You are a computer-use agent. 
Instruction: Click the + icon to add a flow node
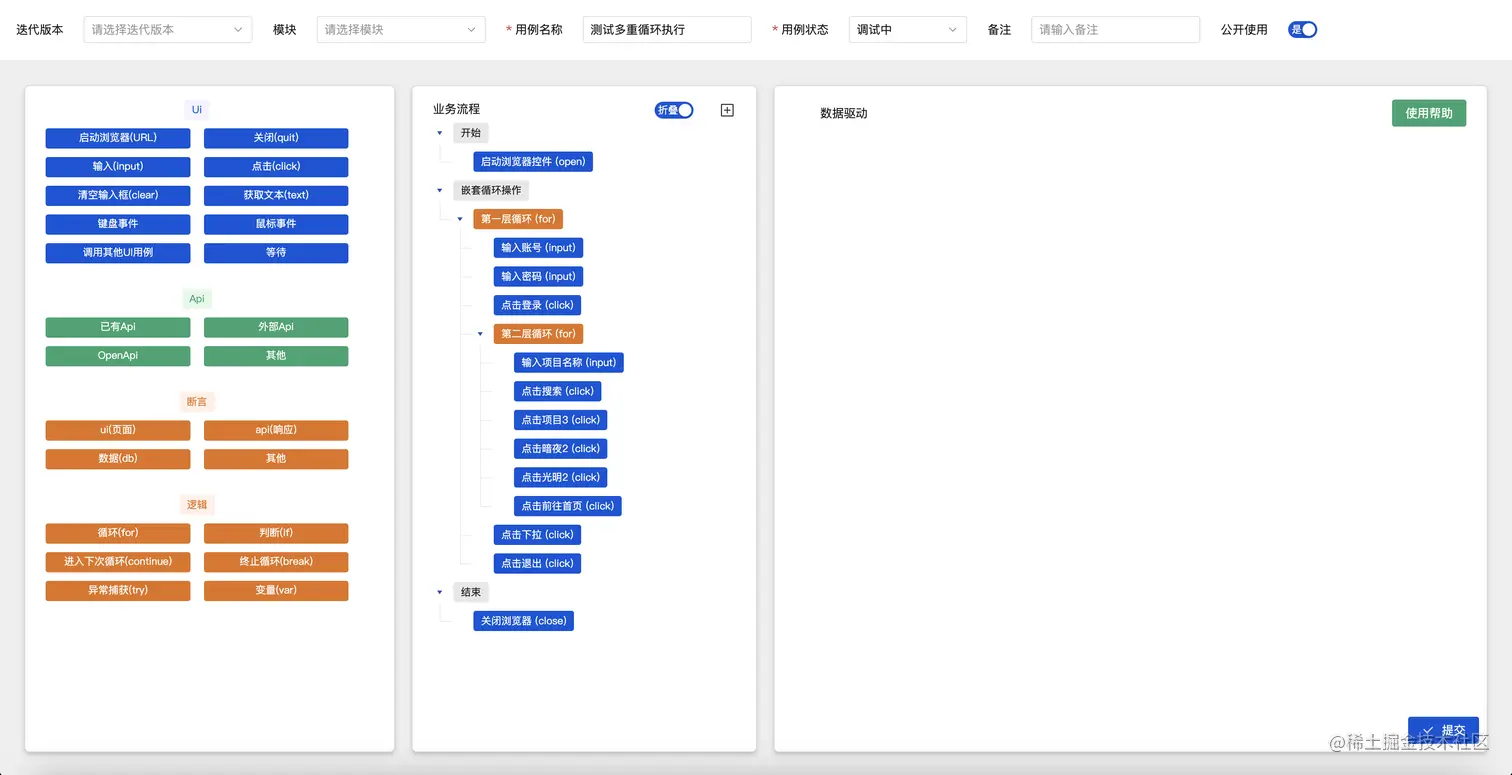pyautogui.click(x=727, y=110)
